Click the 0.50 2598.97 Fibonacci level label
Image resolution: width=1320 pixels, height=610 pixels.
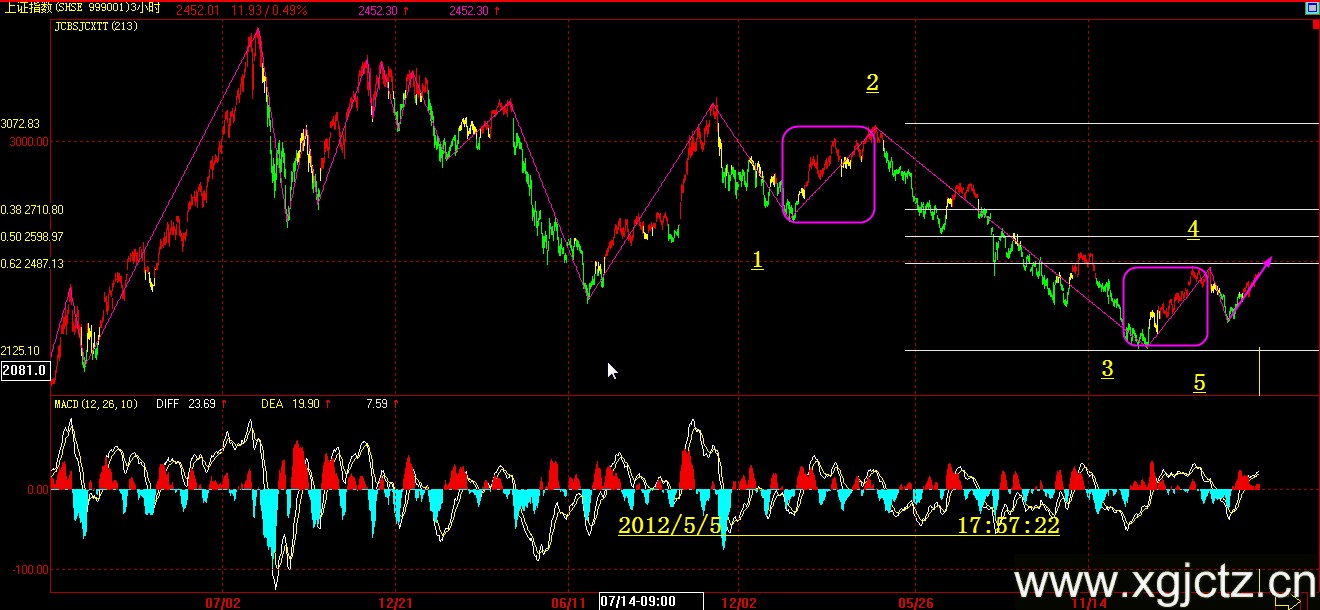pos(32,237)
